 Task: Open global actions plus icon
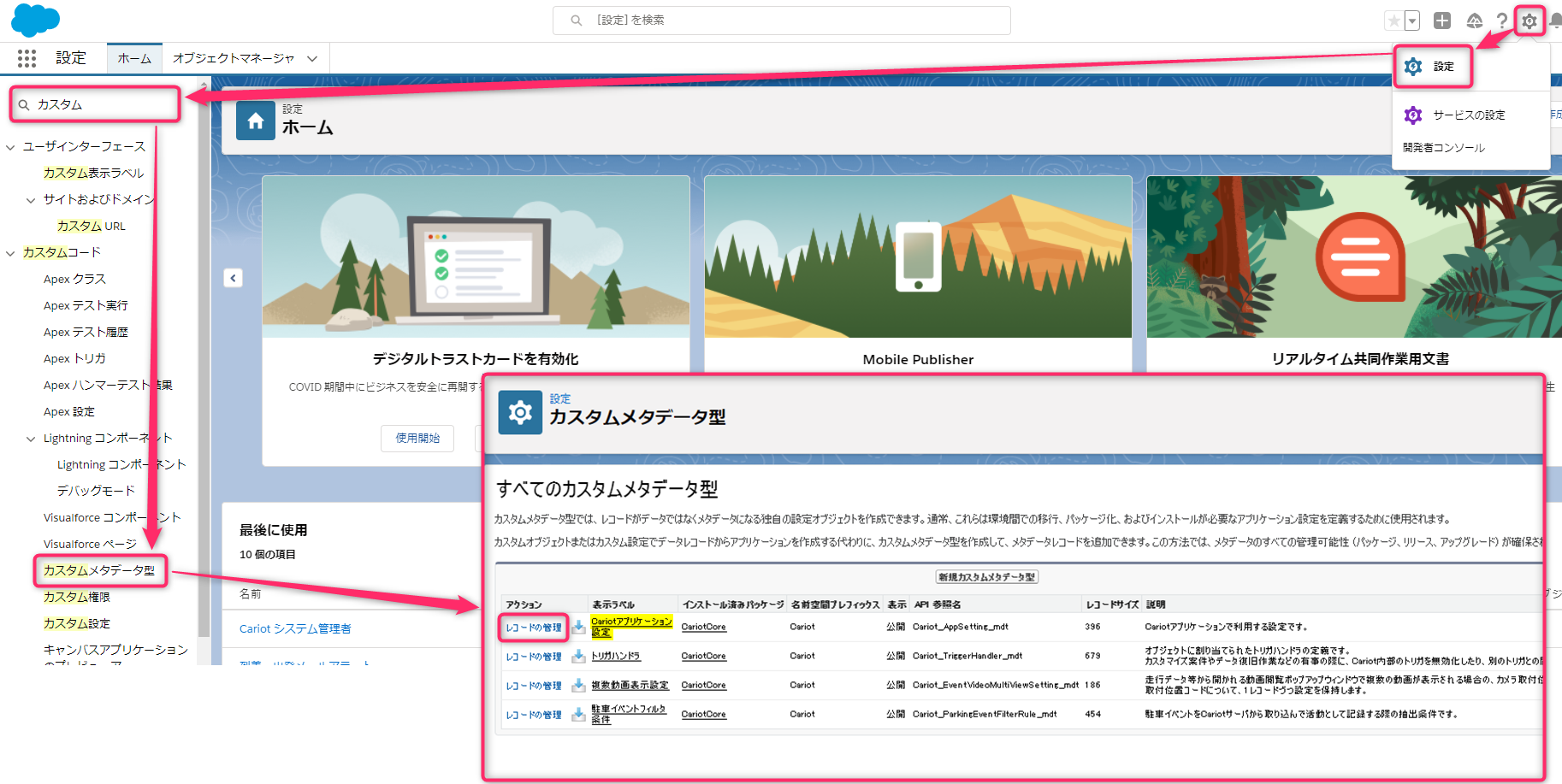(1442, 21)
